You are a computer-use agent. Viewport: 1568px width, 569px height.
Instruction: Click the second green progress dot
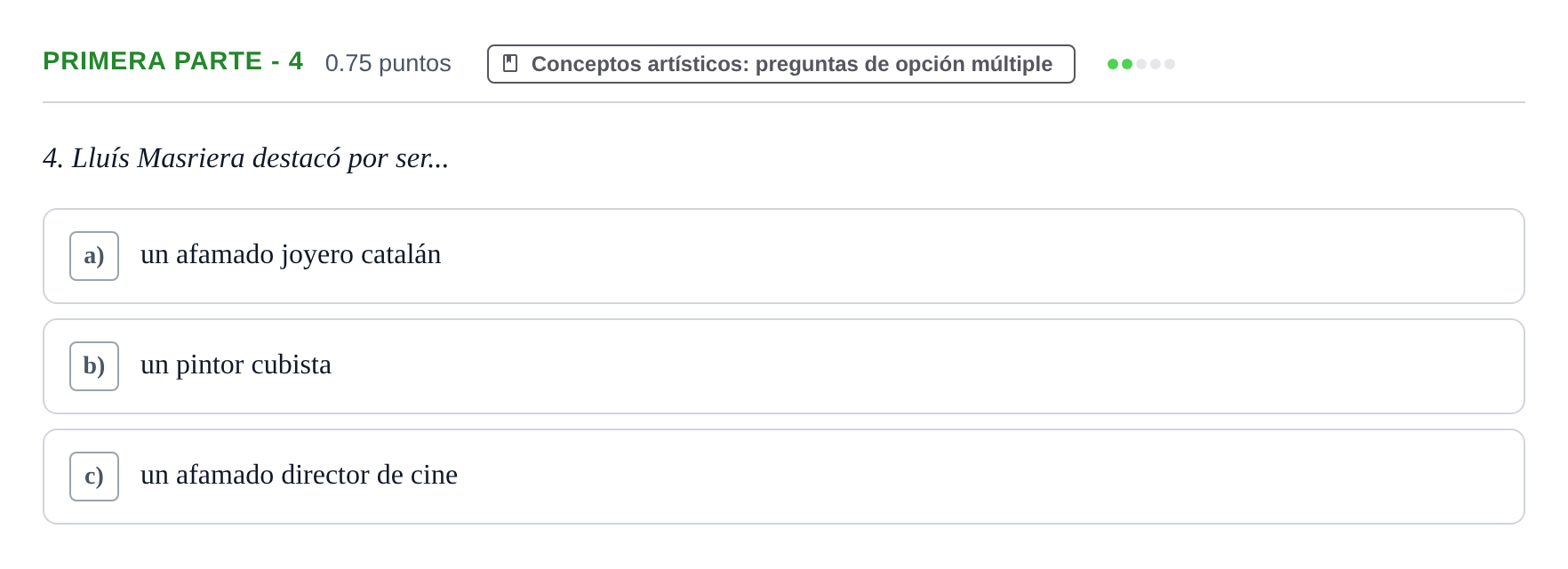coord(1127,64)
